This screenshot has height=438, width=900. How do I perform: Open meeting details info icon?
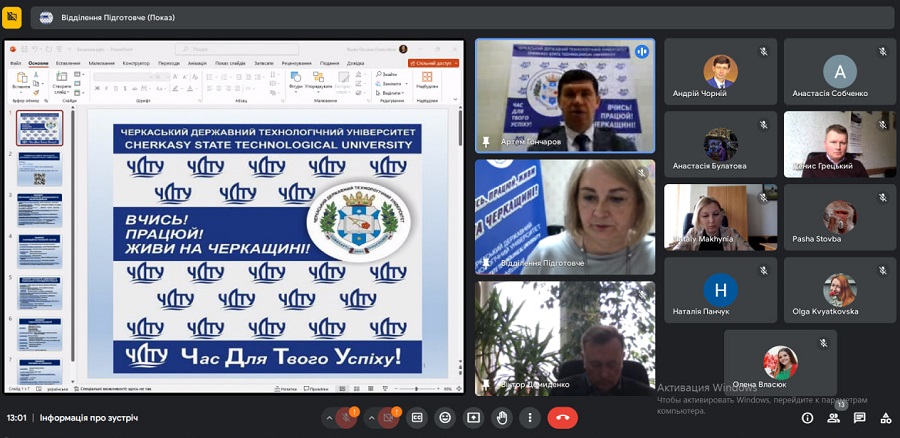click(808, 418)
